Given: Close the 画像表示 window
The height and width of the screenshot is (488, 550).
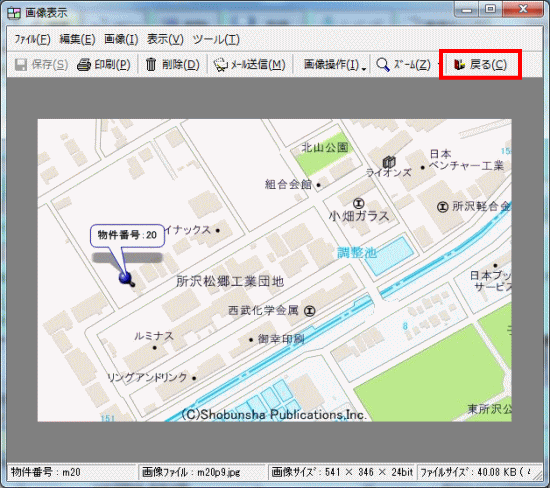Looking at the screenshot, I should (523, 9).
